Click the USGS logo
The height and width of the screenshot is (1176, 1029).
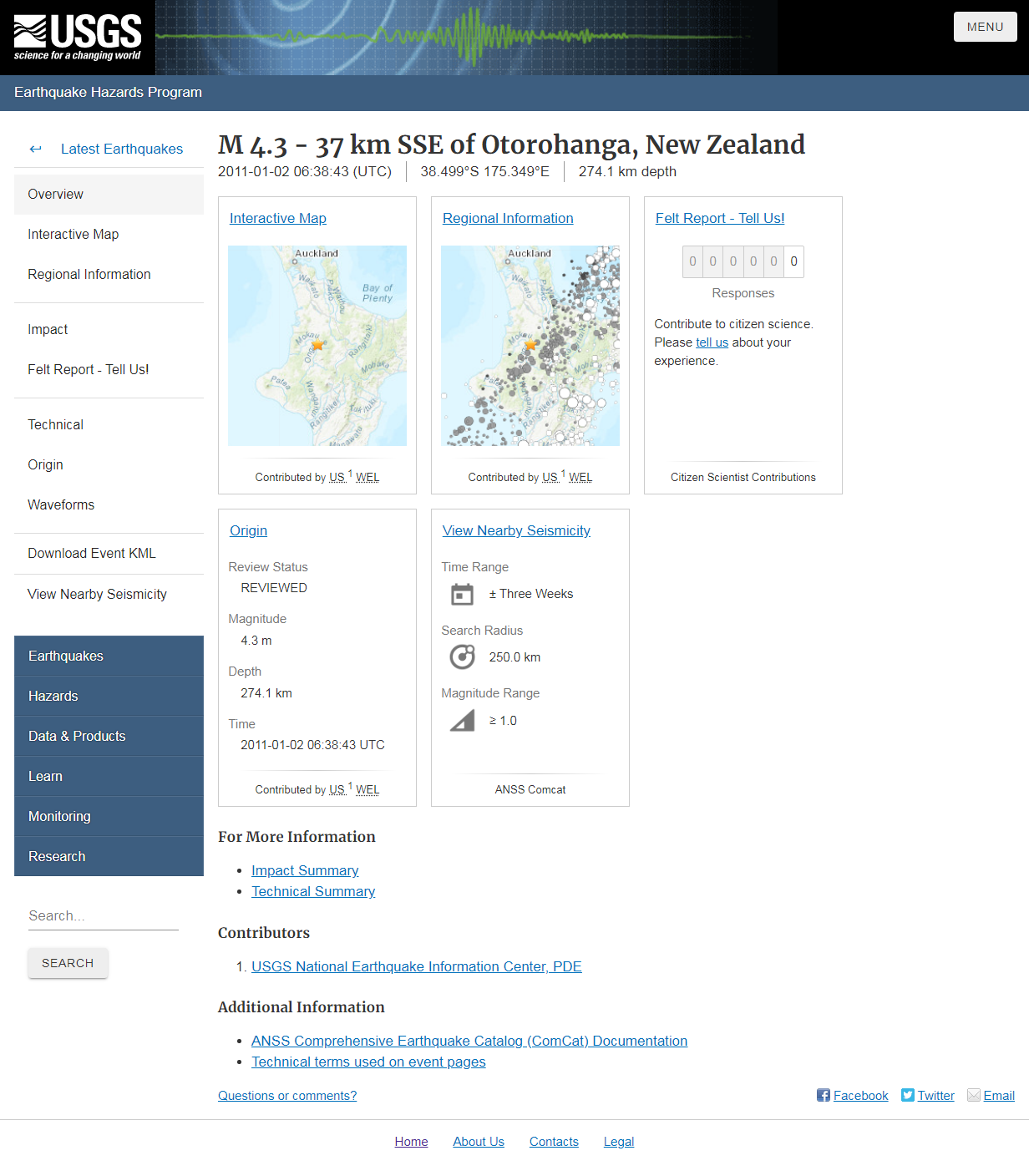[x=78, y=38]
